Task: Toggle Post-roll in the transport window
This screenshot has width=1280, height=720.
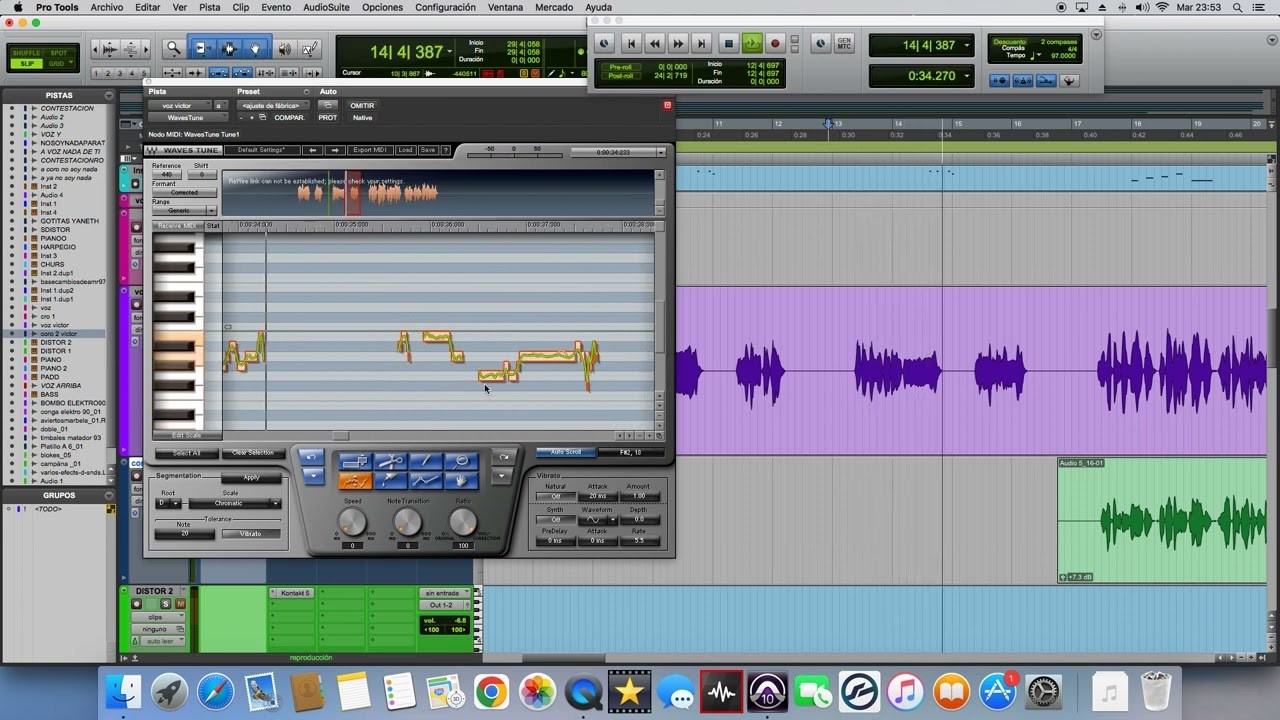Action: click(621, 76)
